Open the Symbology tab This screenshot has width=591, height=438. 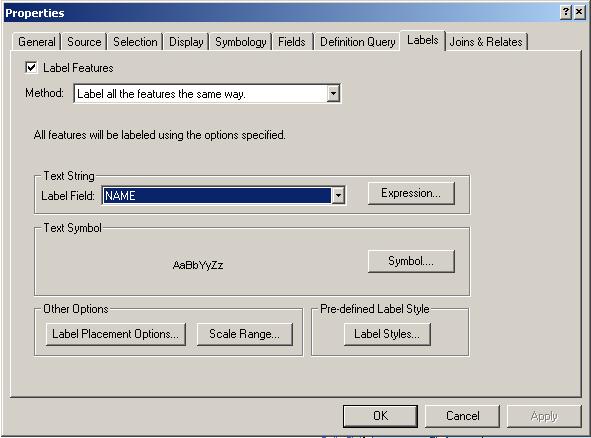click(x=240, y=41)
